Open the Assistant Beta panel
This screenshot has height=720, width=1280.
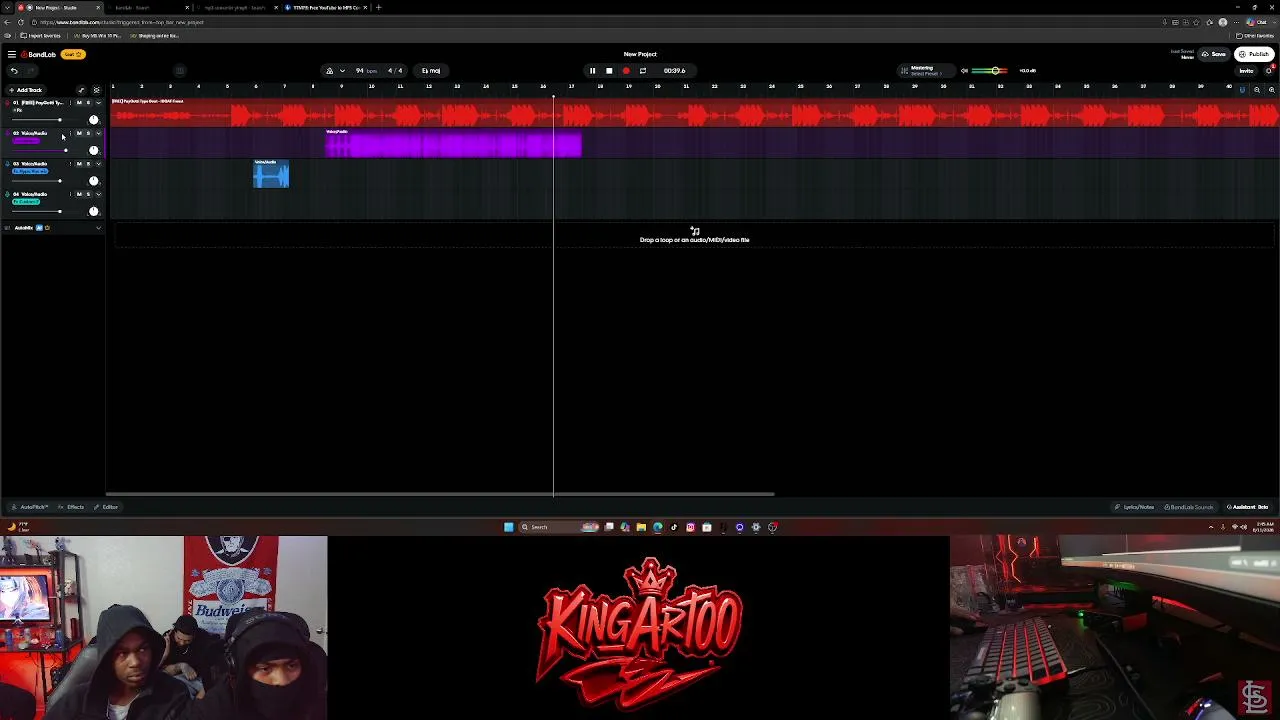(x=1248, y=507)
